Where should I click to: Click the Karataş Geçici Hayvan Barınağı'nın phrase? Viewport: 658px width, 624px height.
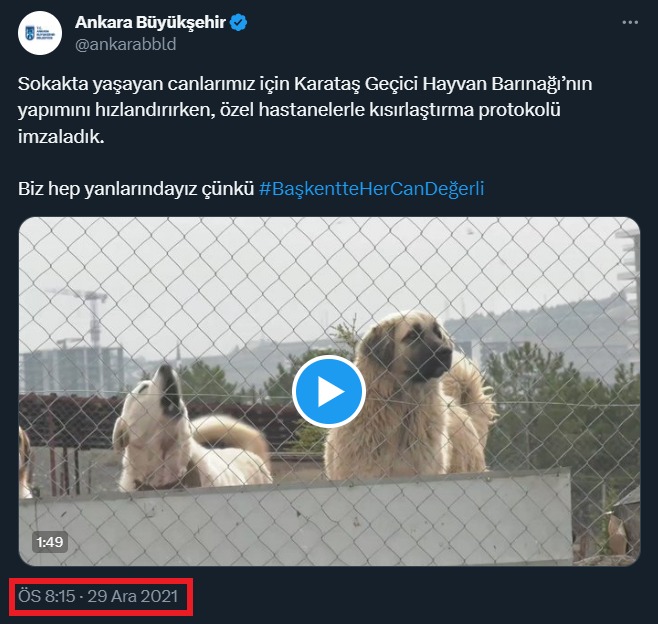443,84
